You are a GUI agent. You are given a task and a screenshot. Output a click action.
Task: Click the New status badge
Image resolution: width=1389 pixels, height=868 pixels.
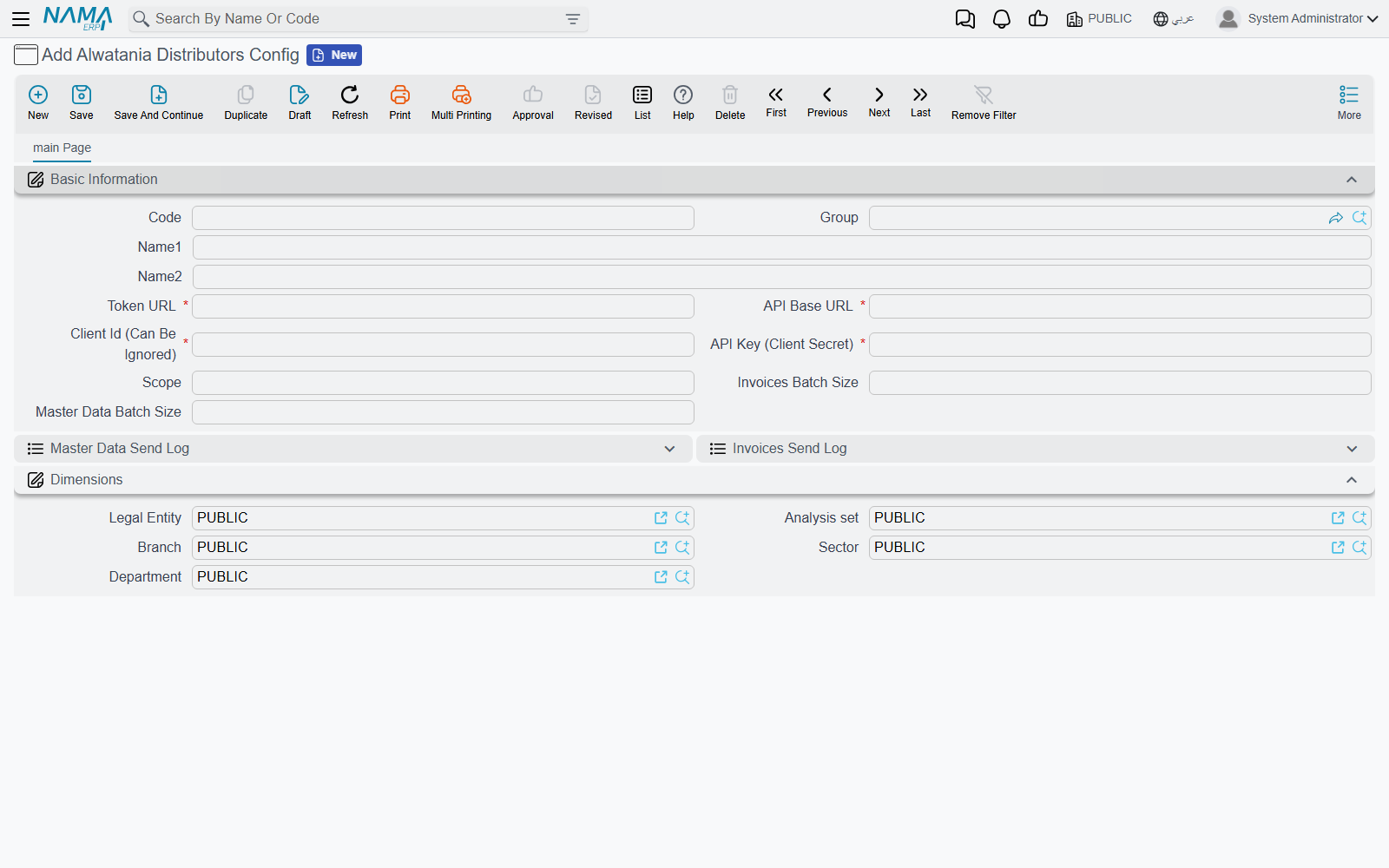[x=334, y=55]
